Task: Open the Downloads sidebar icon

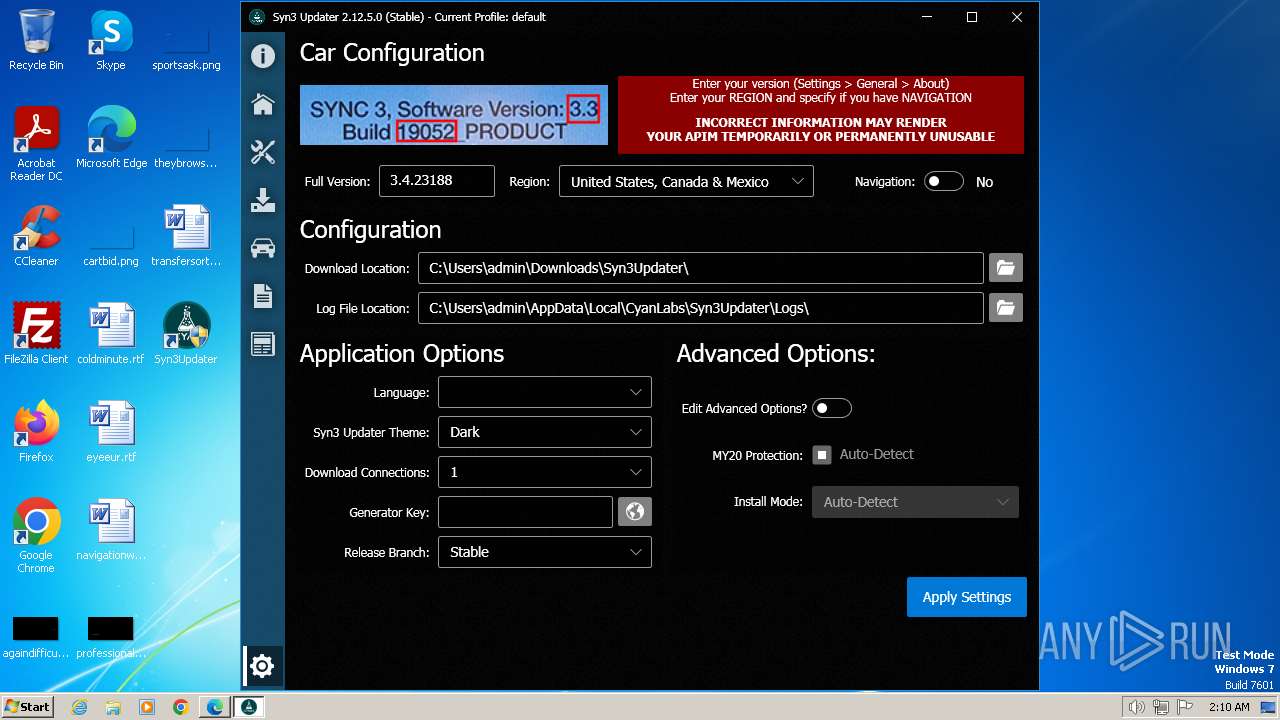Action: pyautogui.click(x=263, y=200)
